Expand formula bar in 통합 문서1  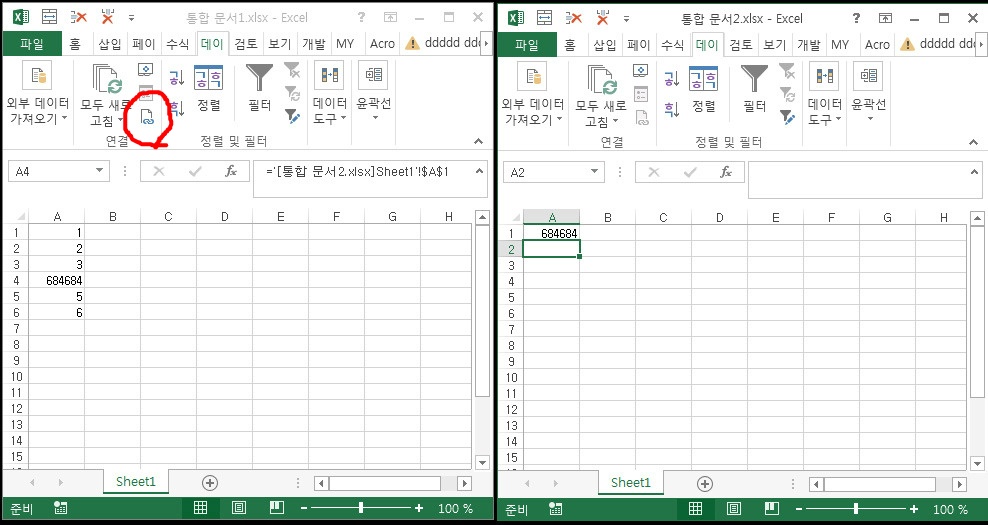coord(480,170)
